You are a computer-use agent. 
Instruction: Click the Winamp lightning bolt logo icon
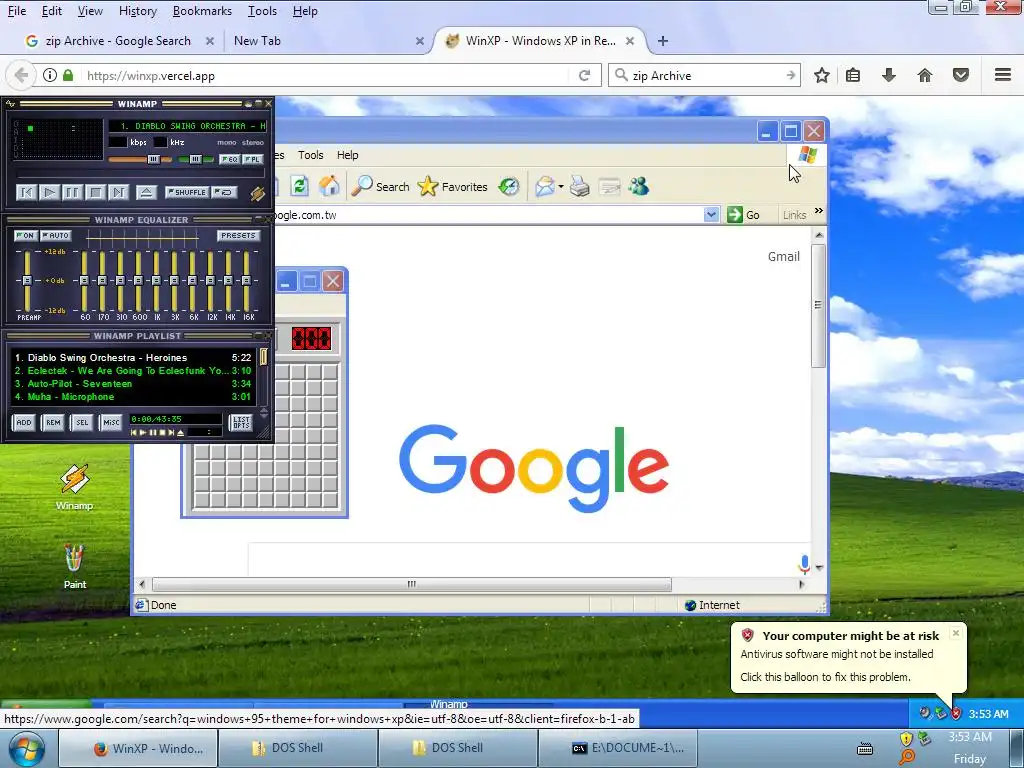(257, 193)
